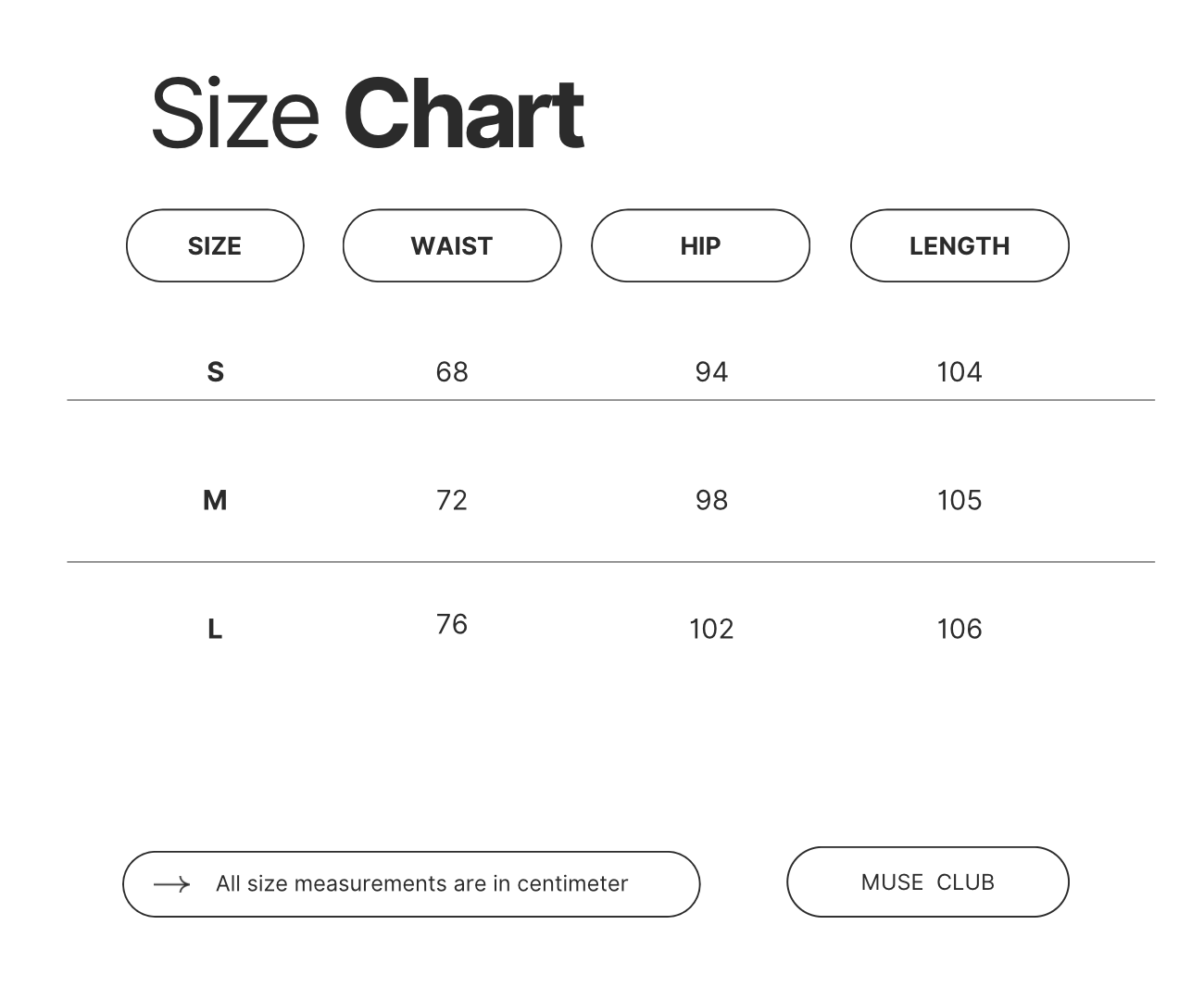This screenshot has height=1000, width=1204.
Task: Click the arrow icon beside measurement note
Action: tap(171, 884)
